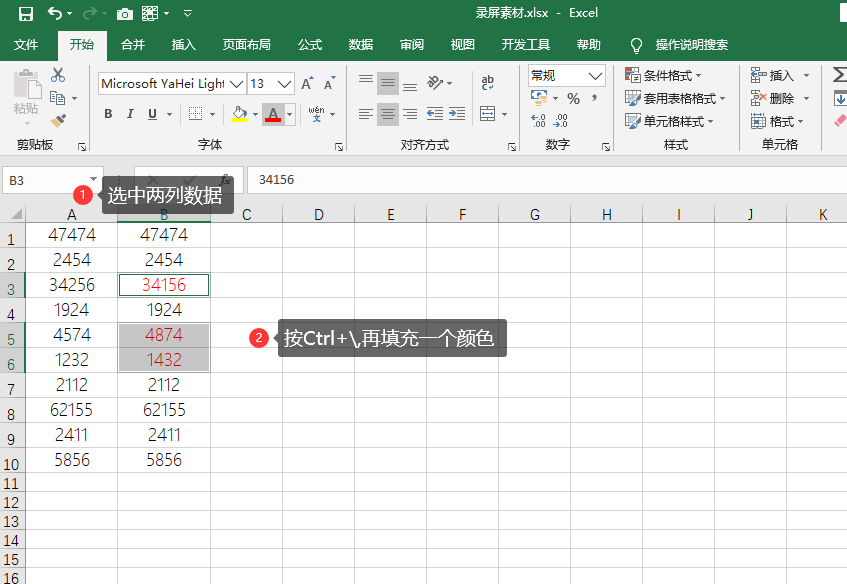The width and height of the screenshot is (847, 584).
Task: Open number format dialog launcher
Action: tap(606, 146)
